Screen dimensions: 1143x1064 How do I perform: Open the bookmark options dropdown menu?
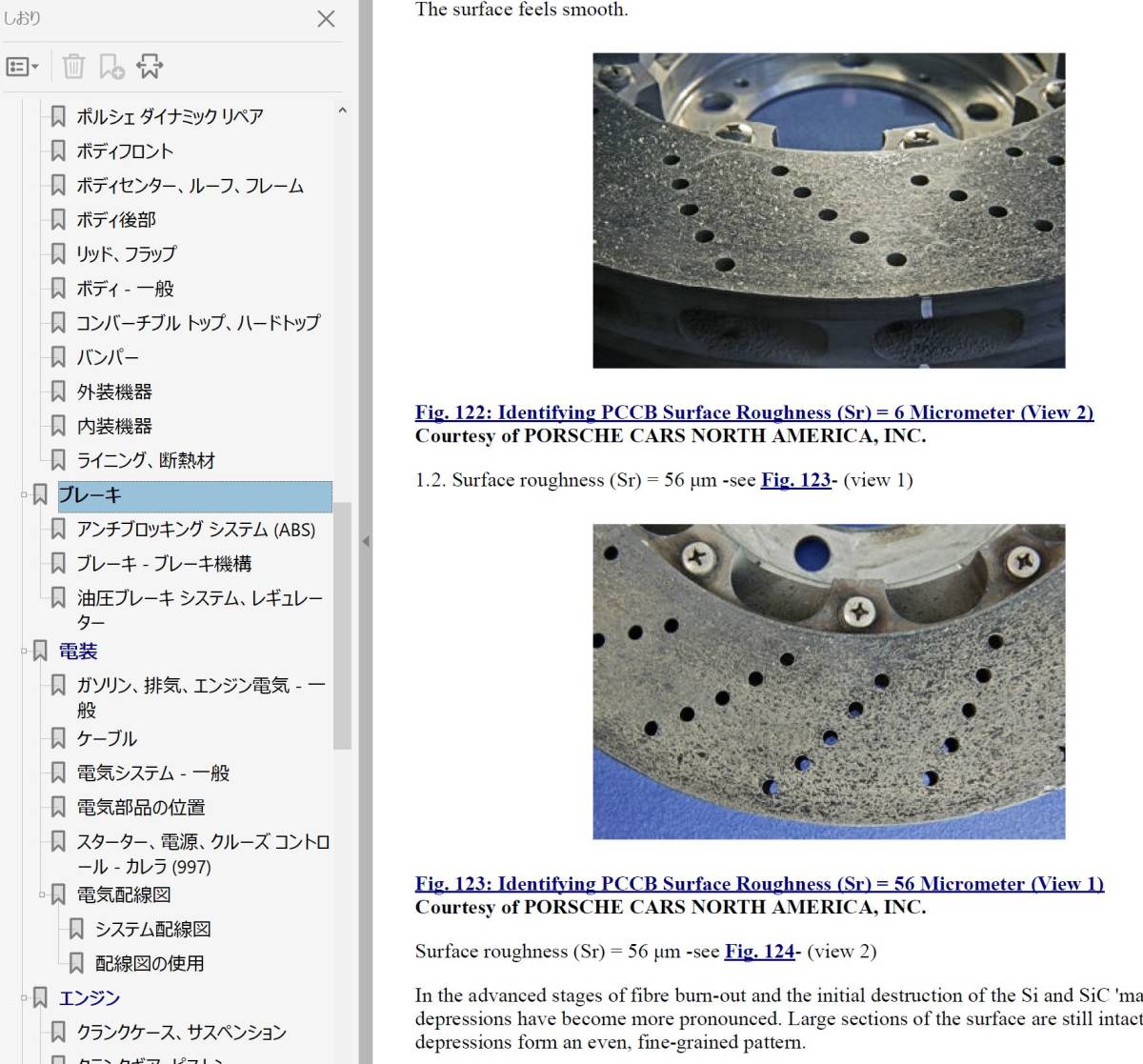(x=22, y=67)
